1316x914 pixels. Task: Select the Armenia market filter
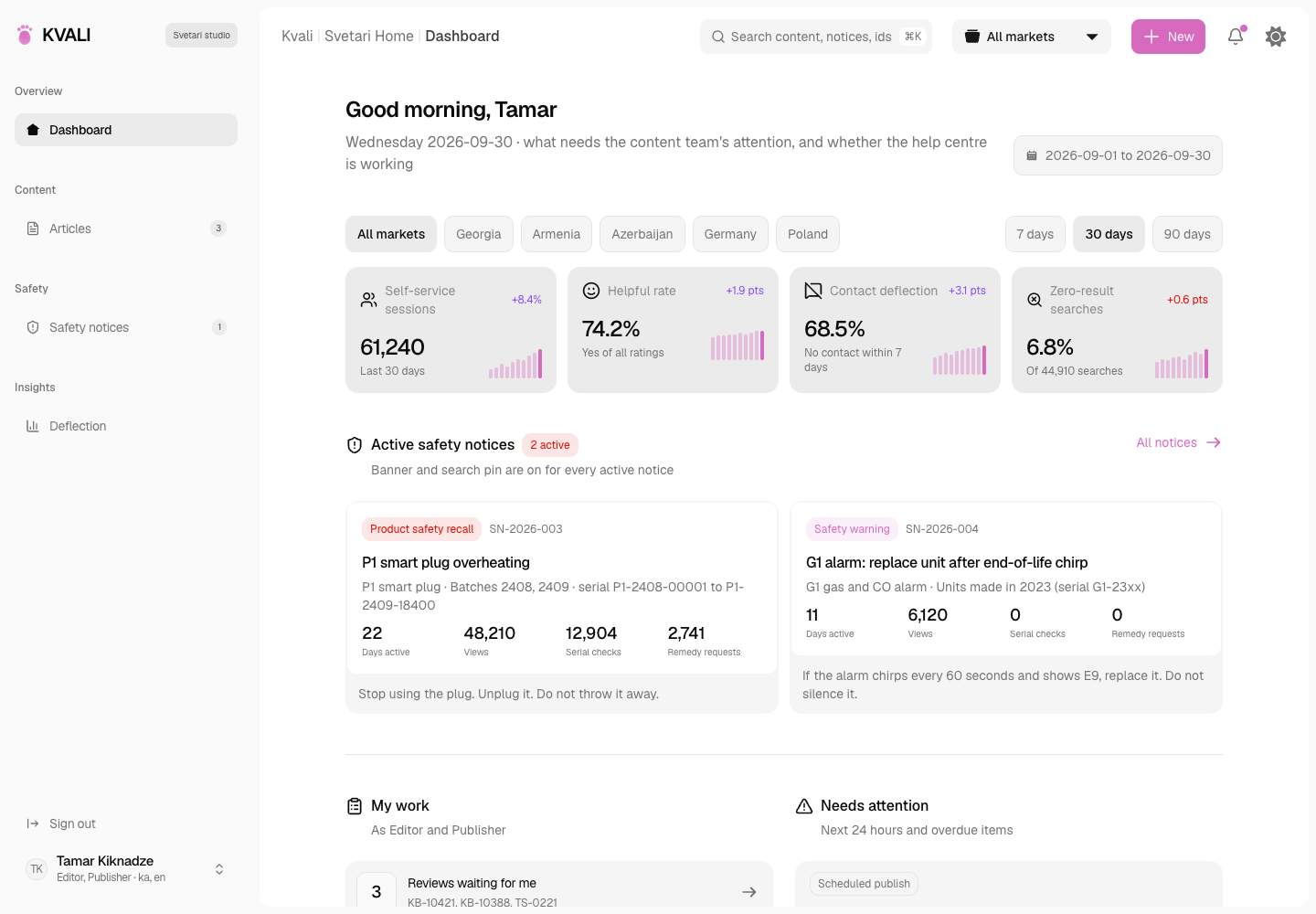click(557, 234)
